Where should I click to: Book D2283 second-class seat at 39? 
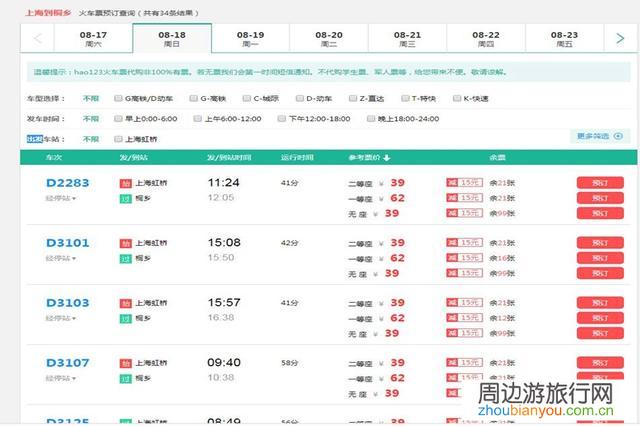pyautogui.click(x=600, y=183)
